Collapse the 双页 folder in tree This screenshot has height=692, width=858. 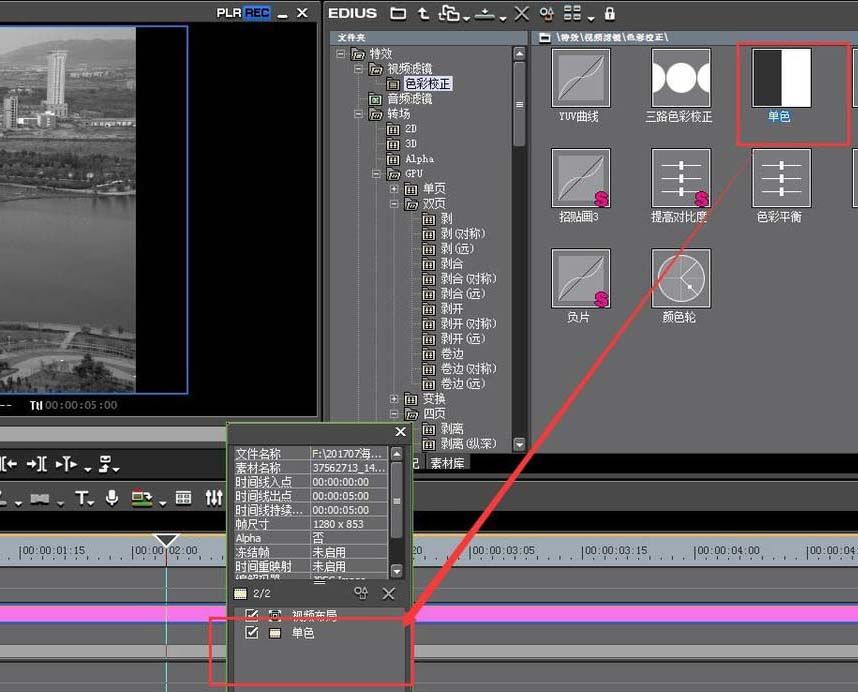395,204
